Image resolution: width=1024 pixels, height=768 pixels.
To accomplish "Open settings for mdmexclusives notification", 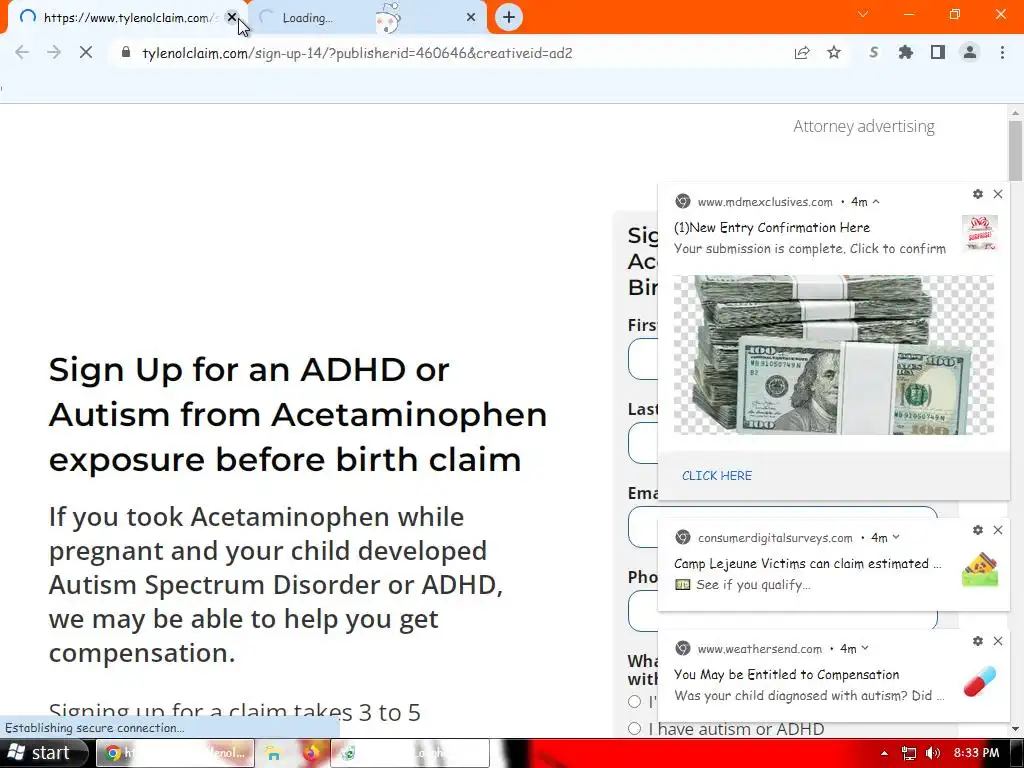I will 978,194.
